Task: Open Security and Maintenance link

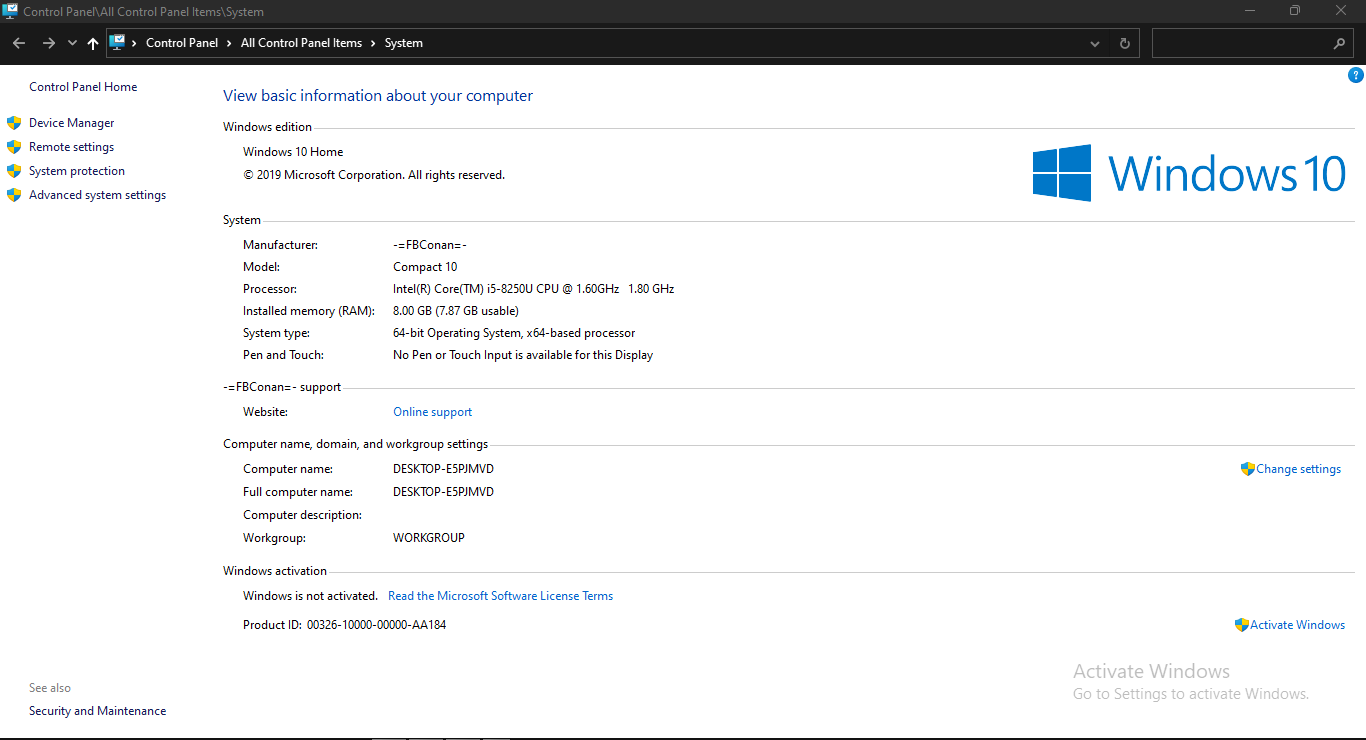Action: coord(97,711)
